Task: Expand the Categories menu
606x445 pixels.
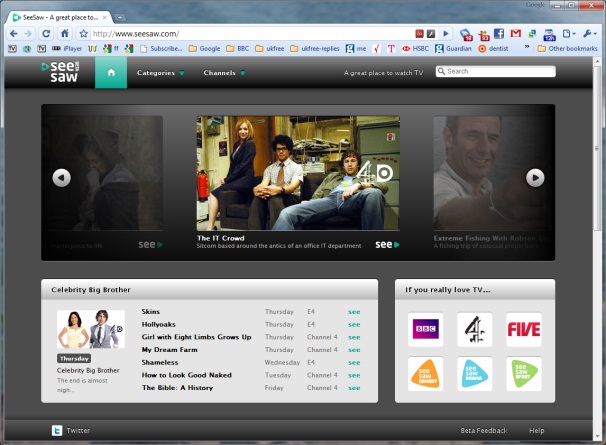Action: (x=160, y=73)
